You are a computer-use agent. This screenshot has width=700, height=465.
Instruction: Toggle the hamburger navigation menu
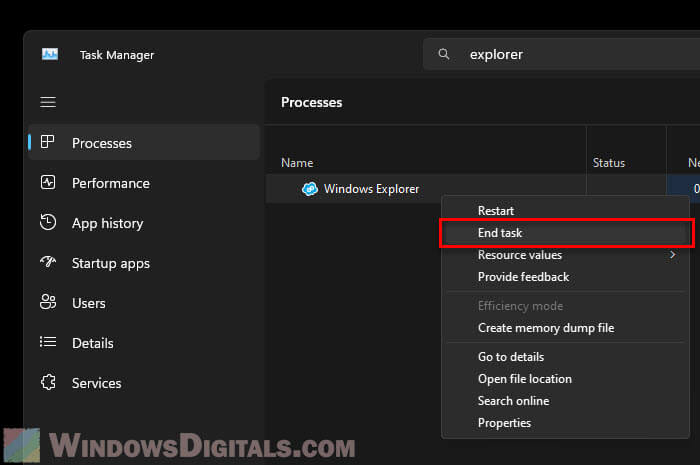point(48,102)
